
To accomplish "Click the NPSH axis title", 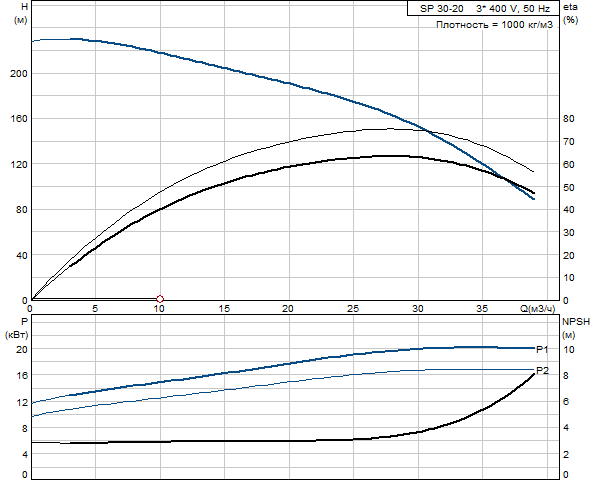I will point(576,321).
